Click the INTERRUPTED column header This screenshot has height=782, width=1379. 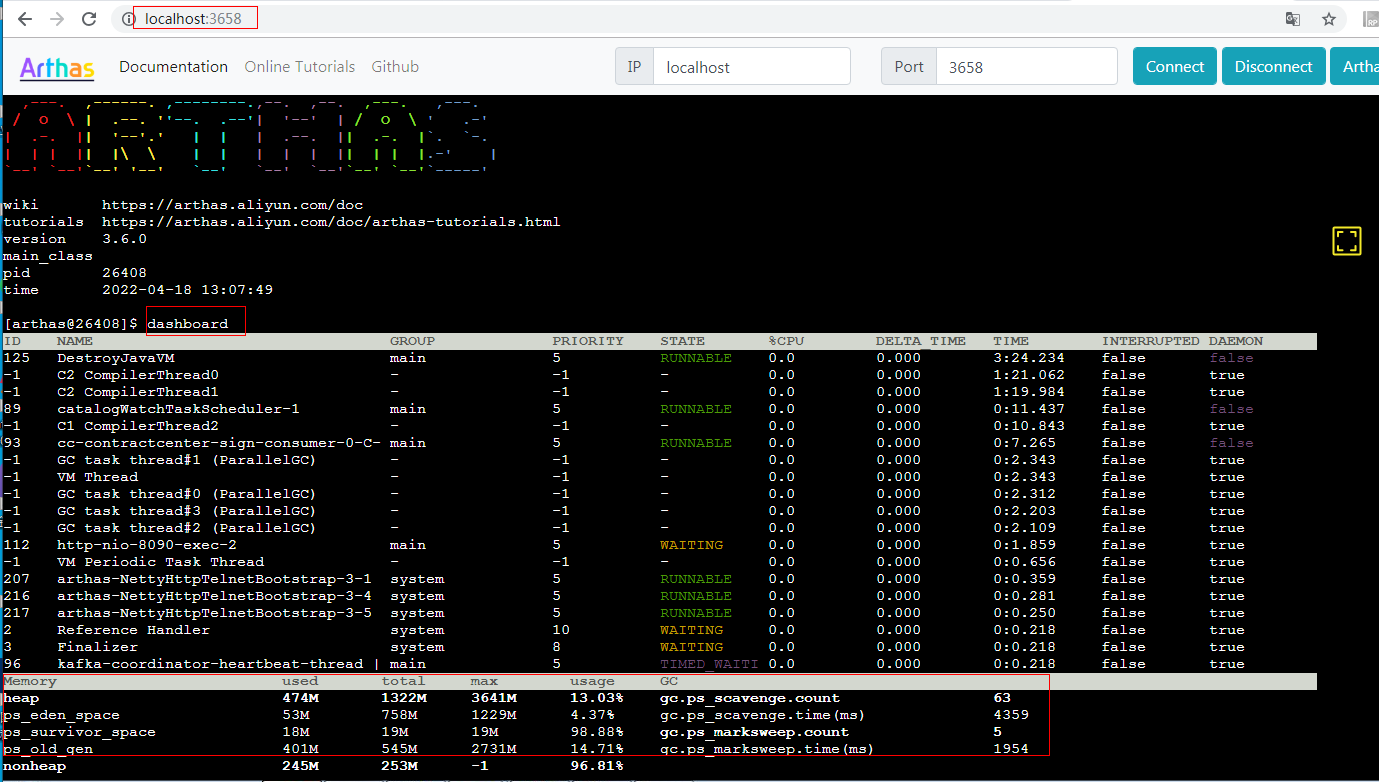pyautogui.click(x=1151, y=341)
